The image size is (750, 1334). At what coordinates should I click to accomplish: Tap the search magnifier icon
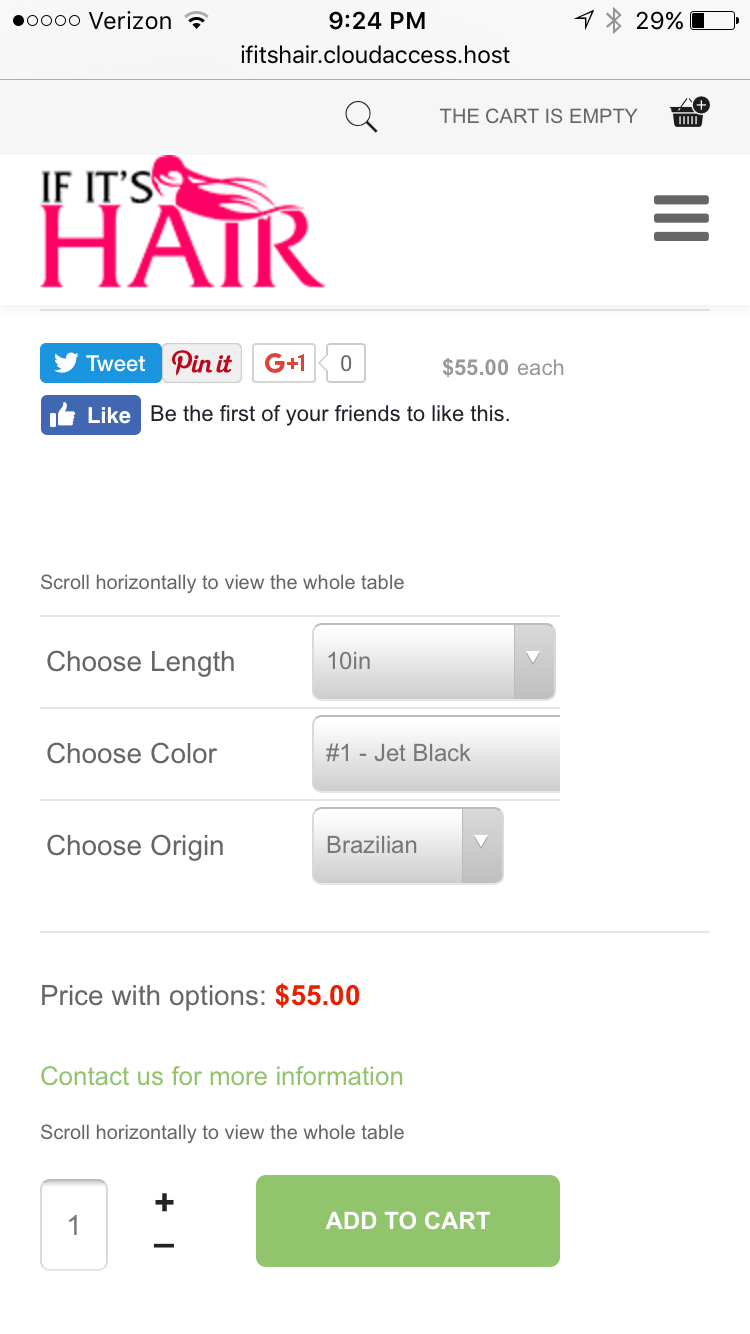click(x=361, y=117)
